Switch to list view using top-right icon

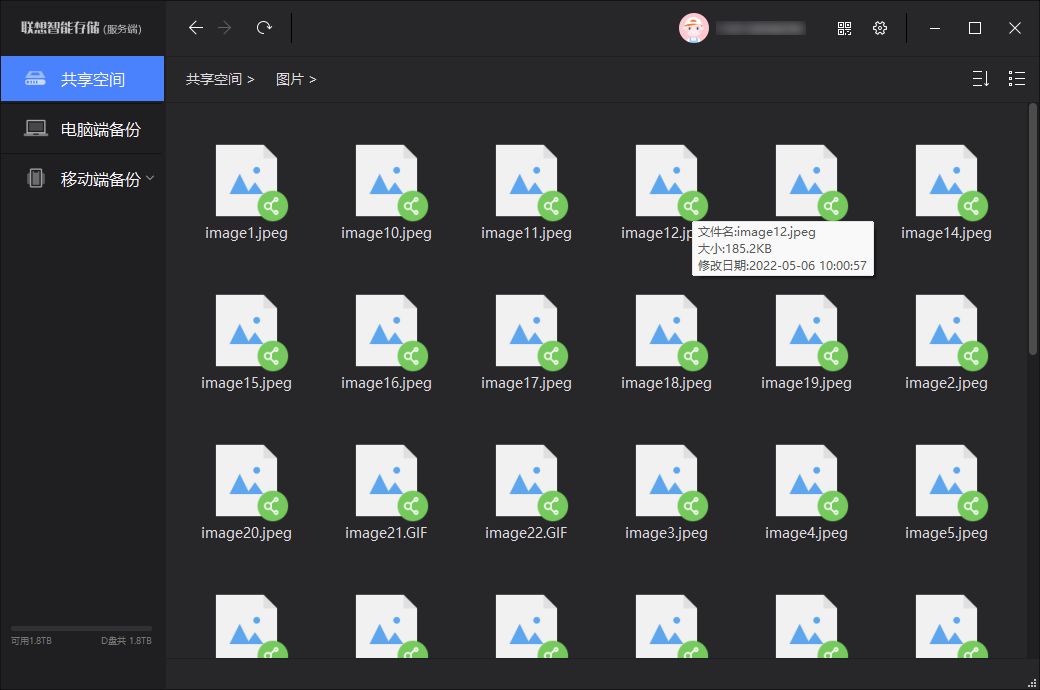[x=1016, y=78]
